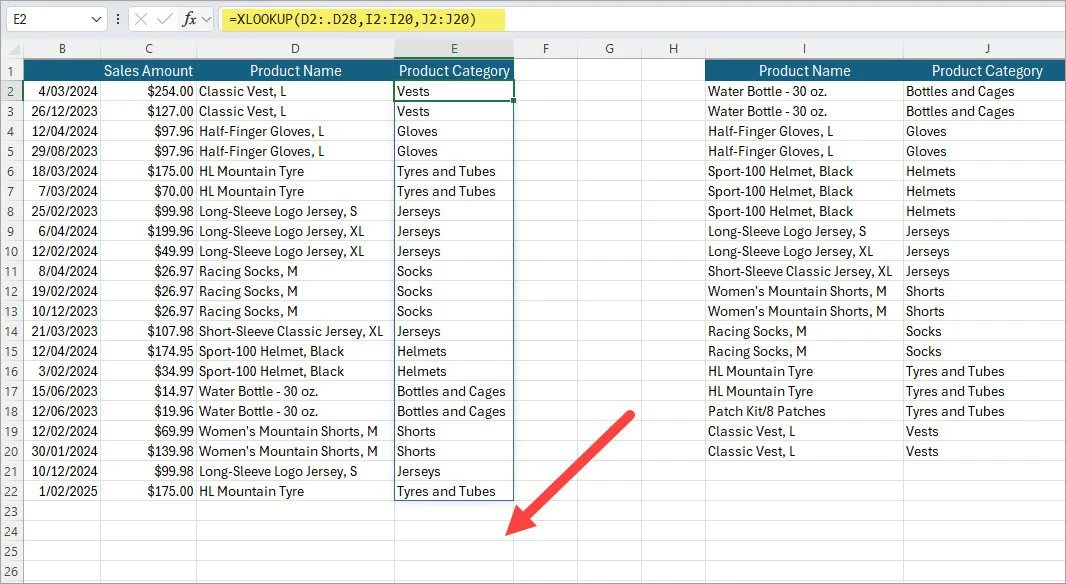Select Jerseys cell in row 21
The width and height of the screenshot is (1066, 584).
454,471
